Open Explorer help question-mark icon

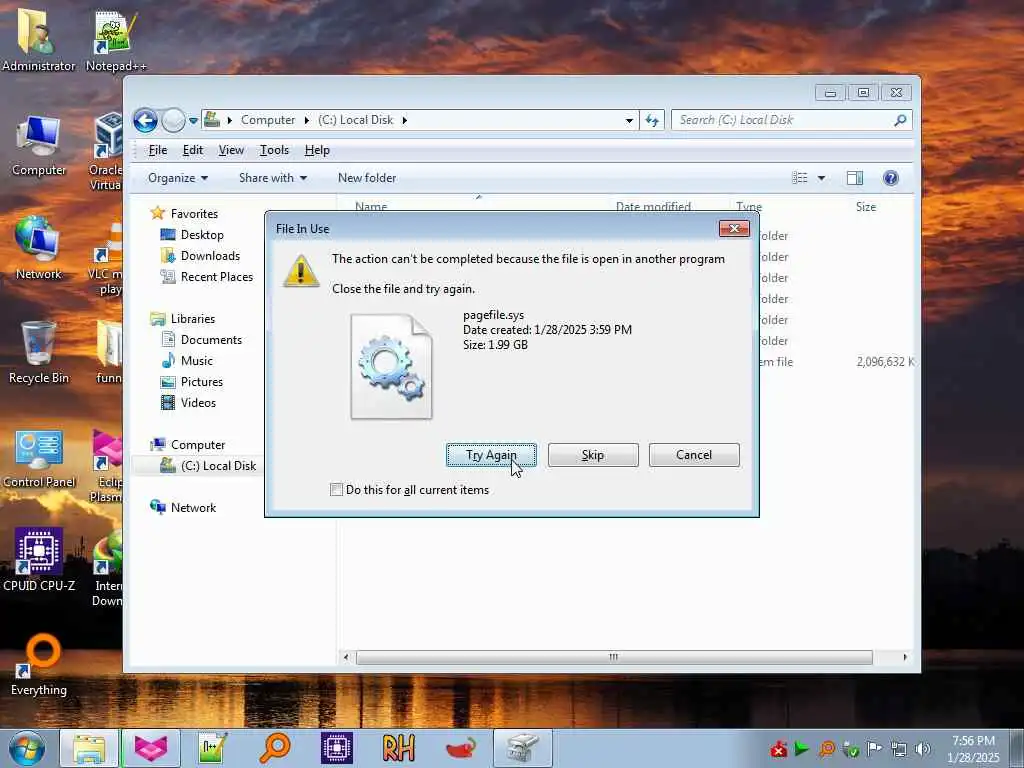click(x=891, y=178)
